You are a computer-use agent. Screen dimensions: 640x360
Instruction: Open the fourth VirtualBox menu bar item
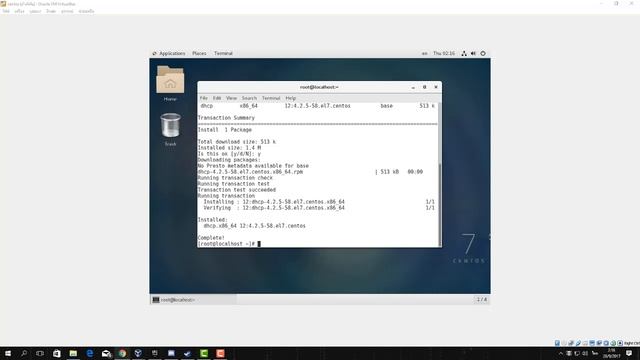(51, 11)
